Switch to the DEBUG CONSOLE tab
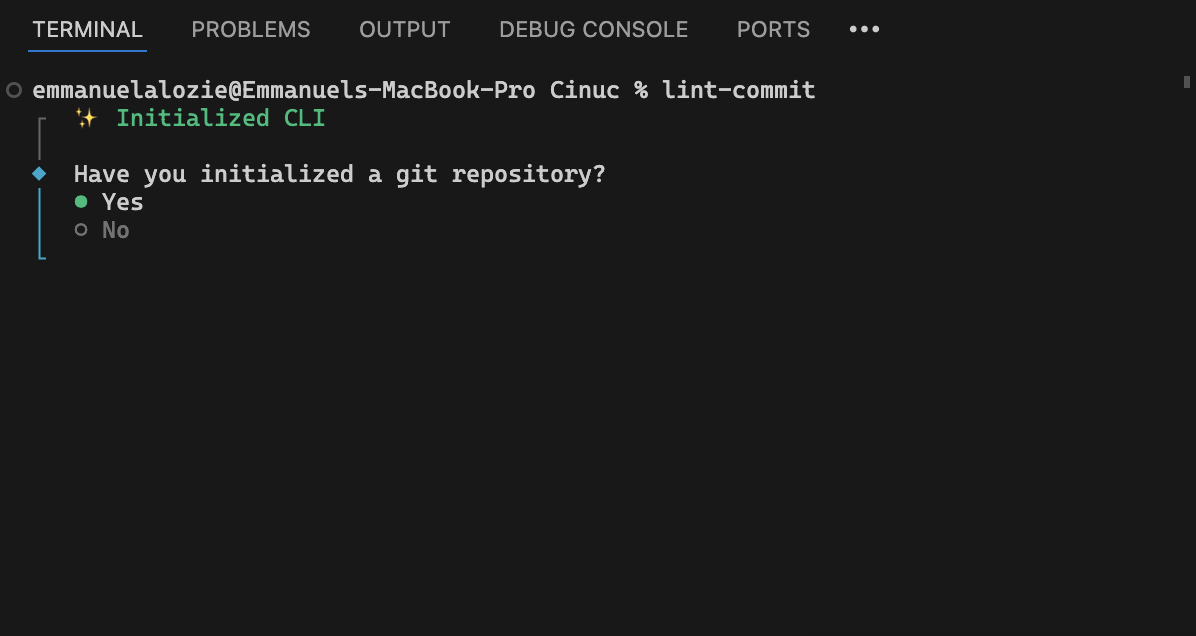1196x636 pixels. (593, 30)
